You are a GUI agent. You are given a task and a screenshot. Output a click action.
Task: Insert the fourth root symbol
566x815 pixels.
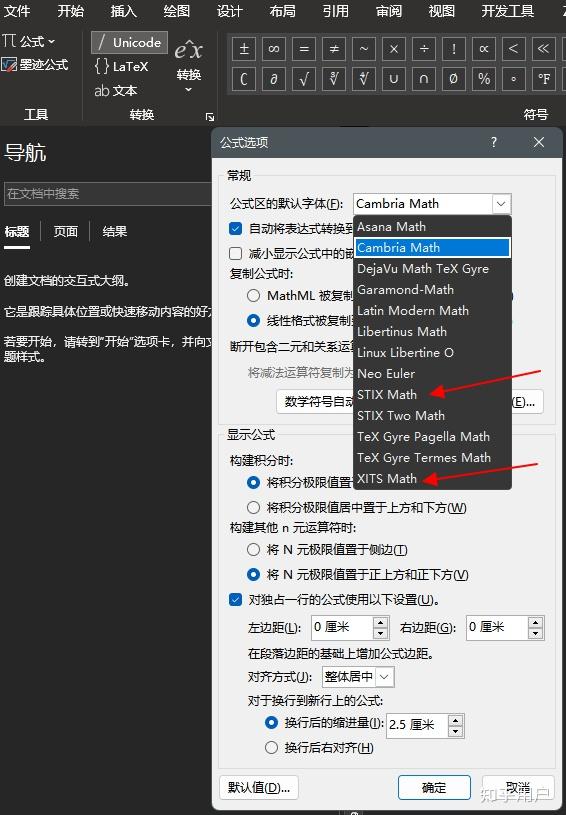point(364,79)
